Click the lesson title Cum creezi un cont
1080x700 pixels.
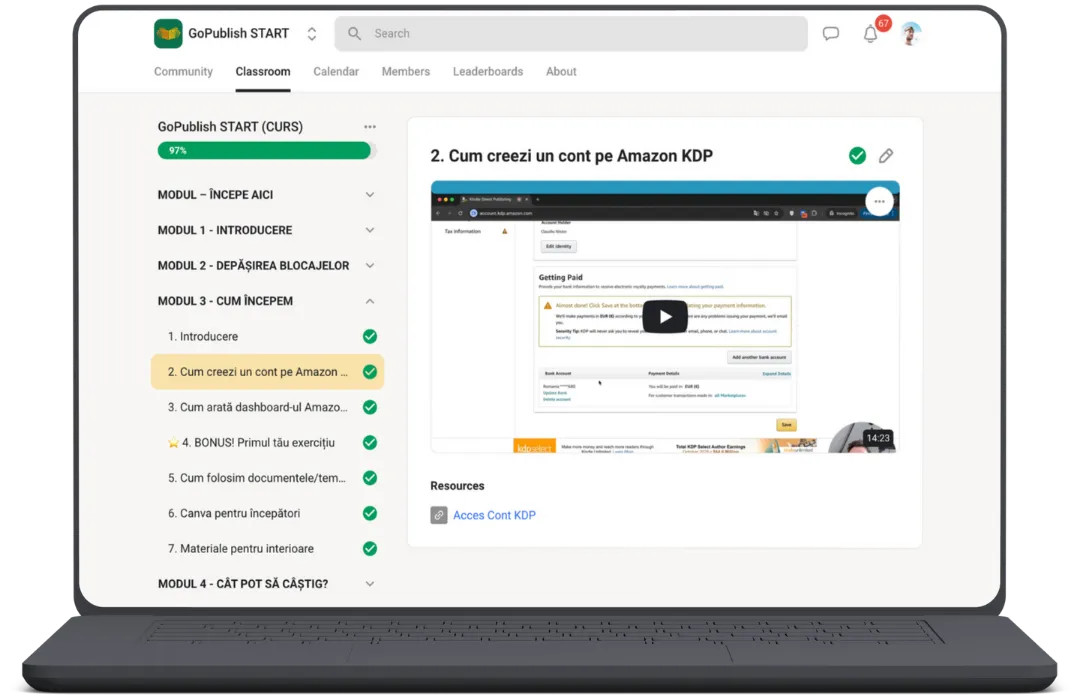pos(572,156)
